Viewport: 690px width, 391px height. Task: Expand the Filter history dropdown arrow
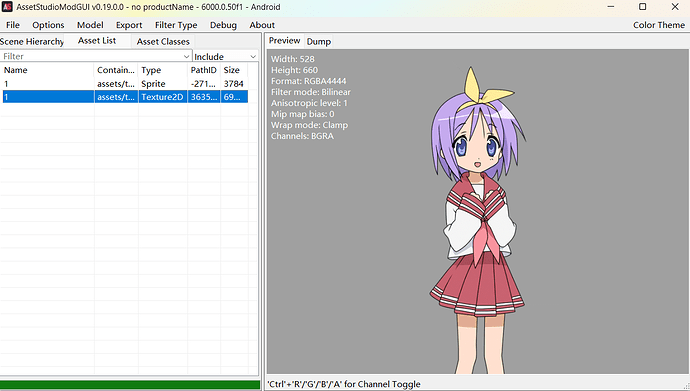[x=187, y=56]
